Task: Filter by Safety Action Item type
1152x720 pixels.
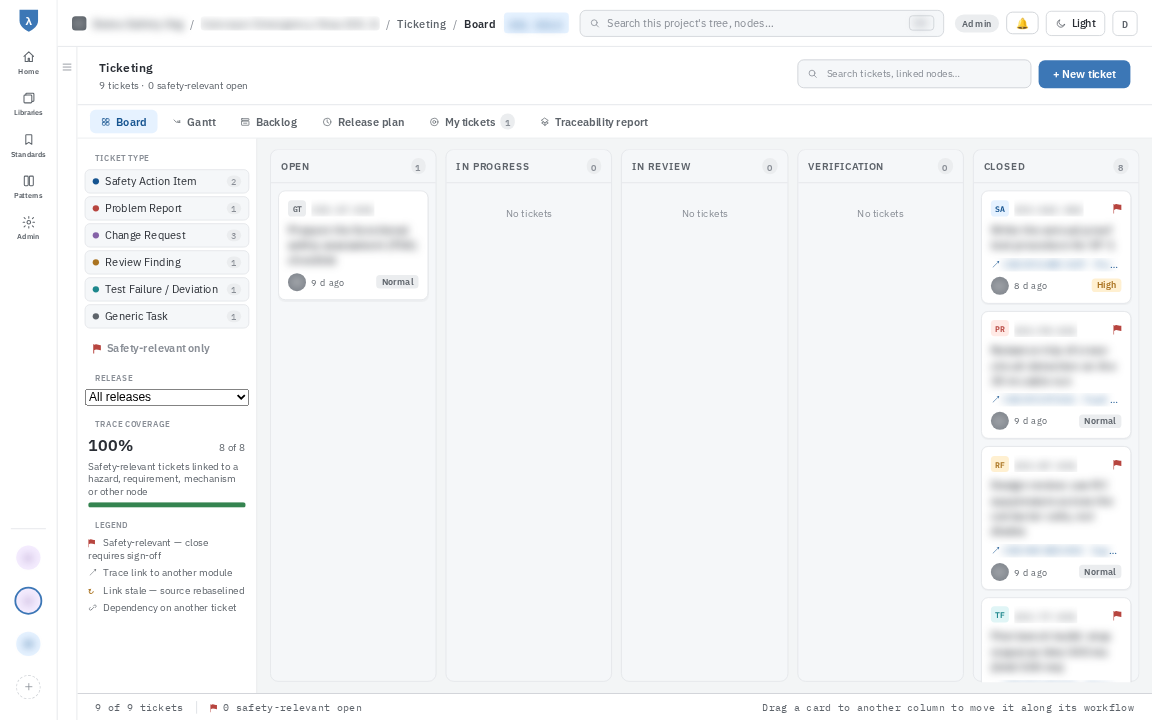Action: pyautogui.click(x=167, y=181)
